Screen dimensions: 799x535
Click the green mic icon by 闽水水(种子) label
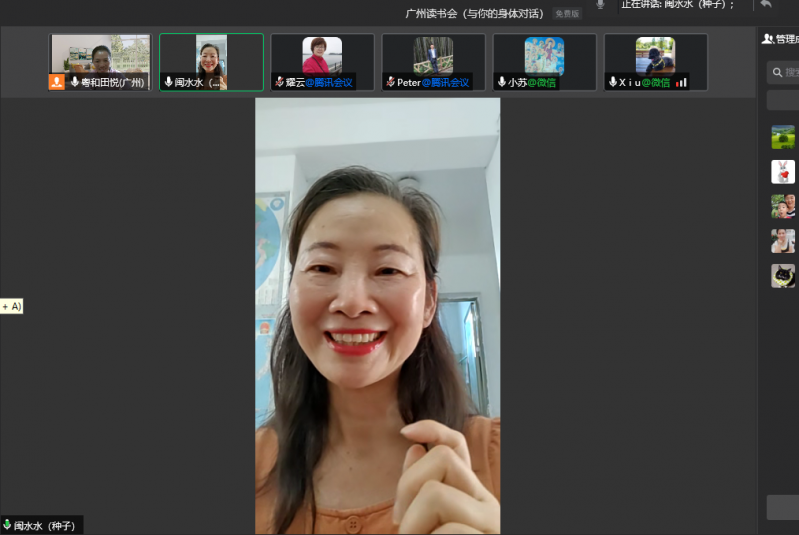[x=7, y=525]
